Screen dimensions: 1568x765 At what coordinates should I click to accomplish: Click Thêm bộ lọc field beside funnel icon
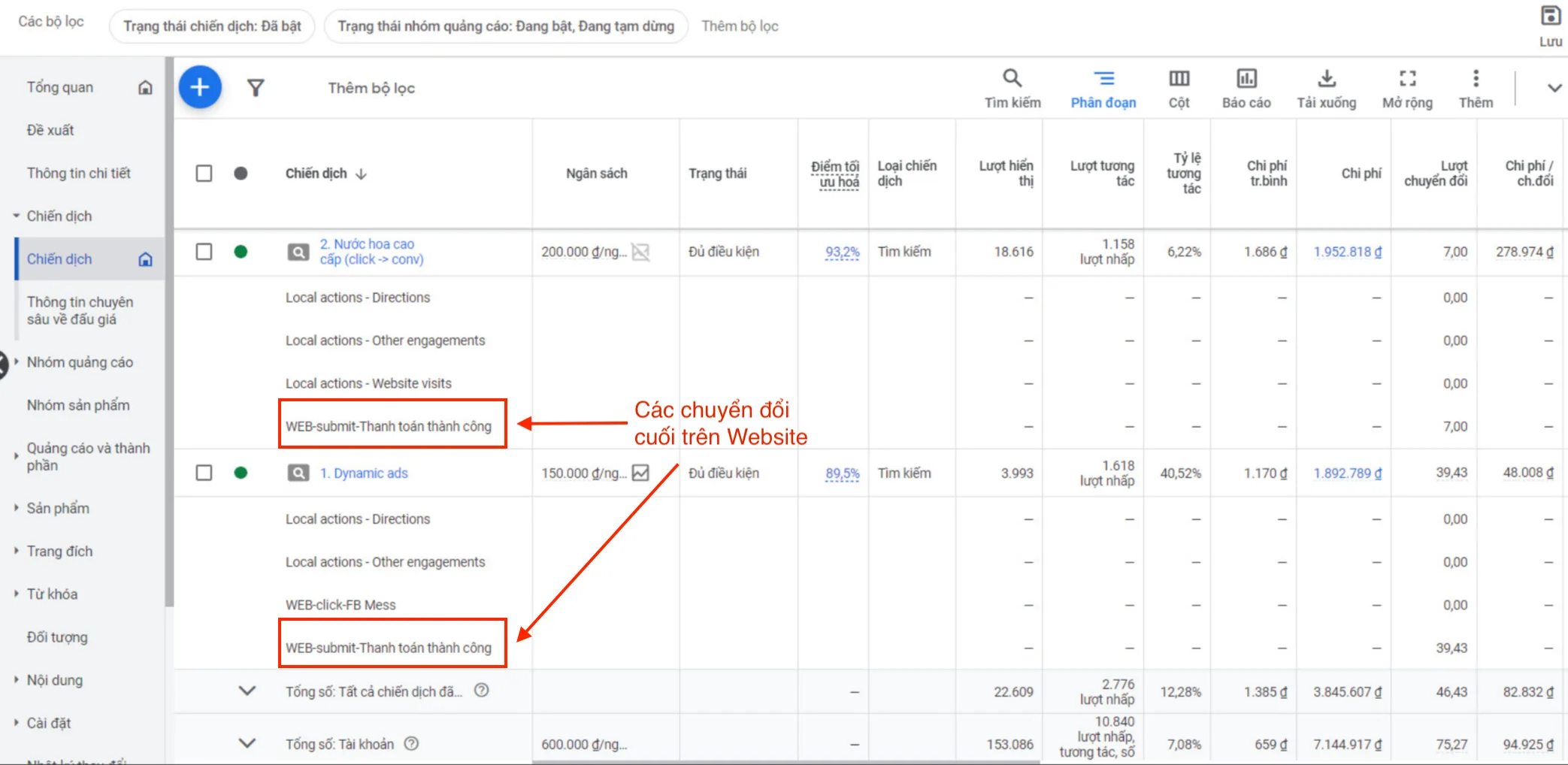click(x=371, y=88)
